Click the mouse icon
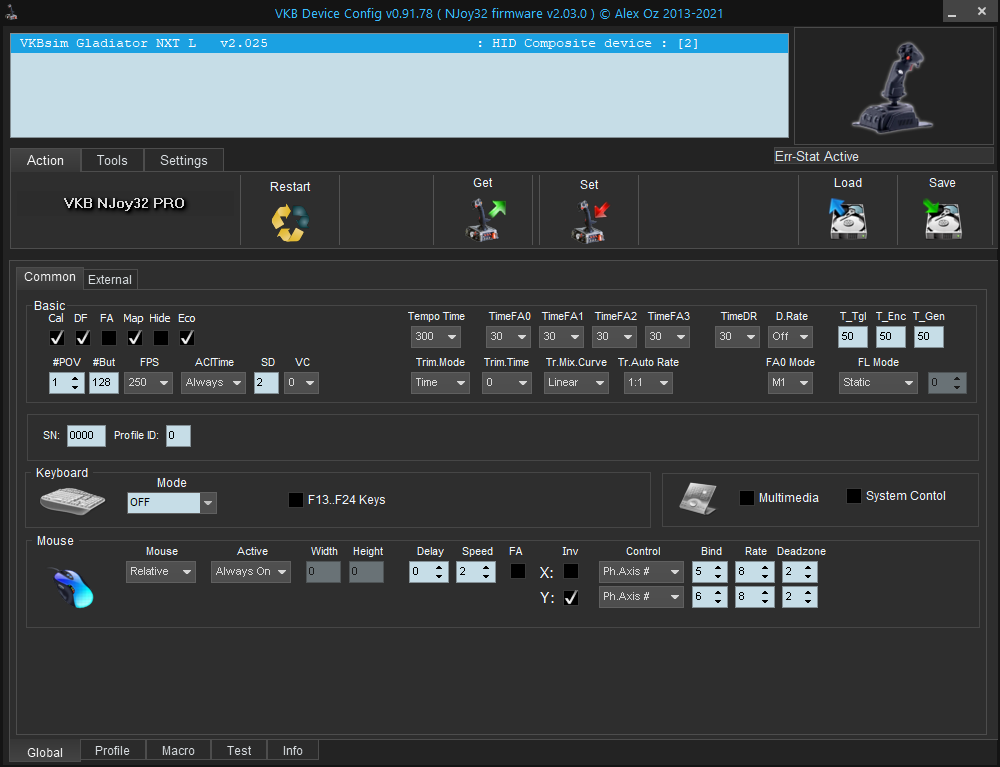 click(73, 587)
